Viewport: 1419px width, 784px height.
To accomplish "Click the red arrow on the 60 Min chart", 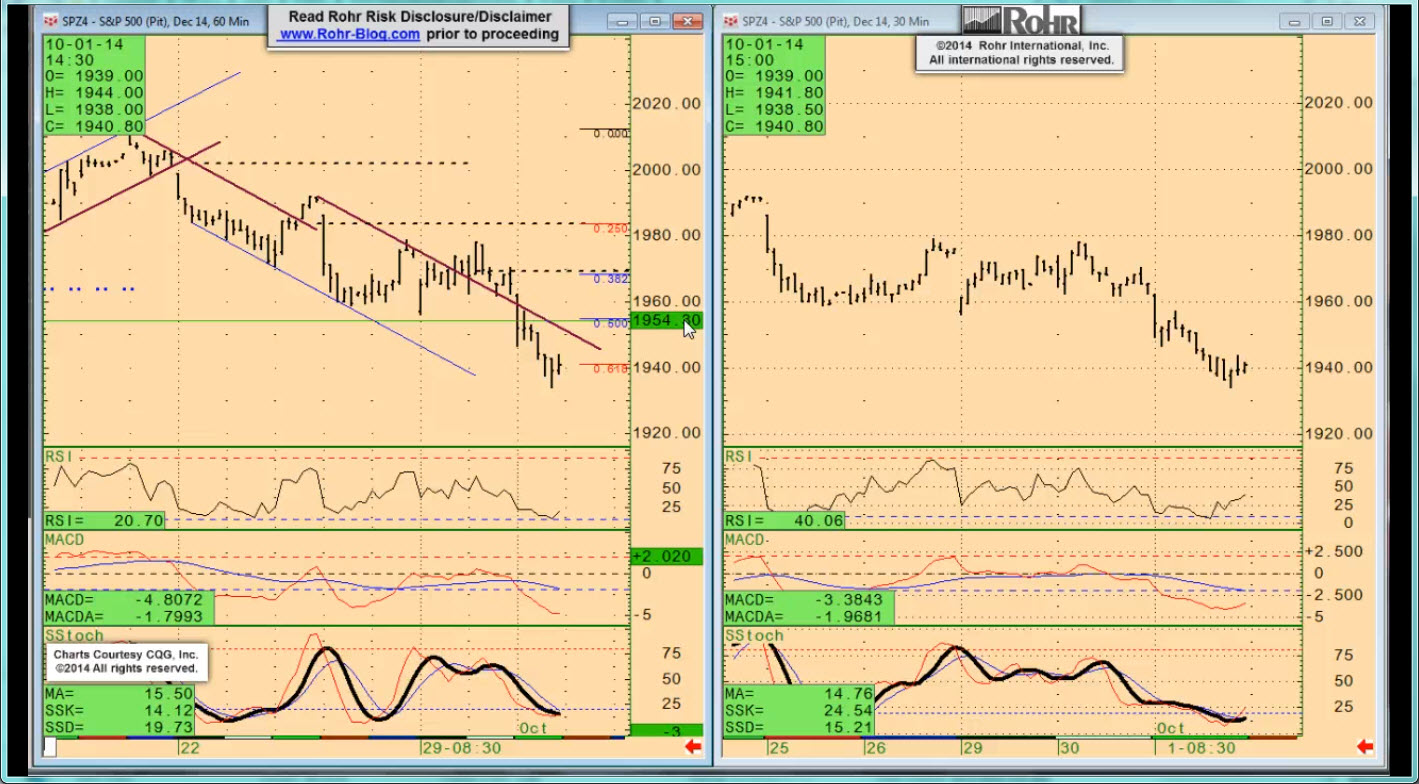I will click(x=693, y=747).
